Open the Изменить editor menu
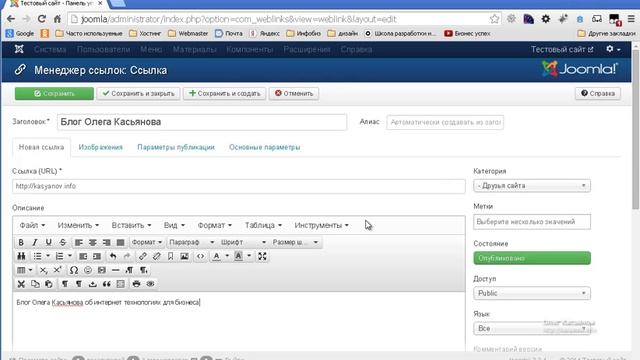This screenshot has height=360, width=640. tap(78, 225)
